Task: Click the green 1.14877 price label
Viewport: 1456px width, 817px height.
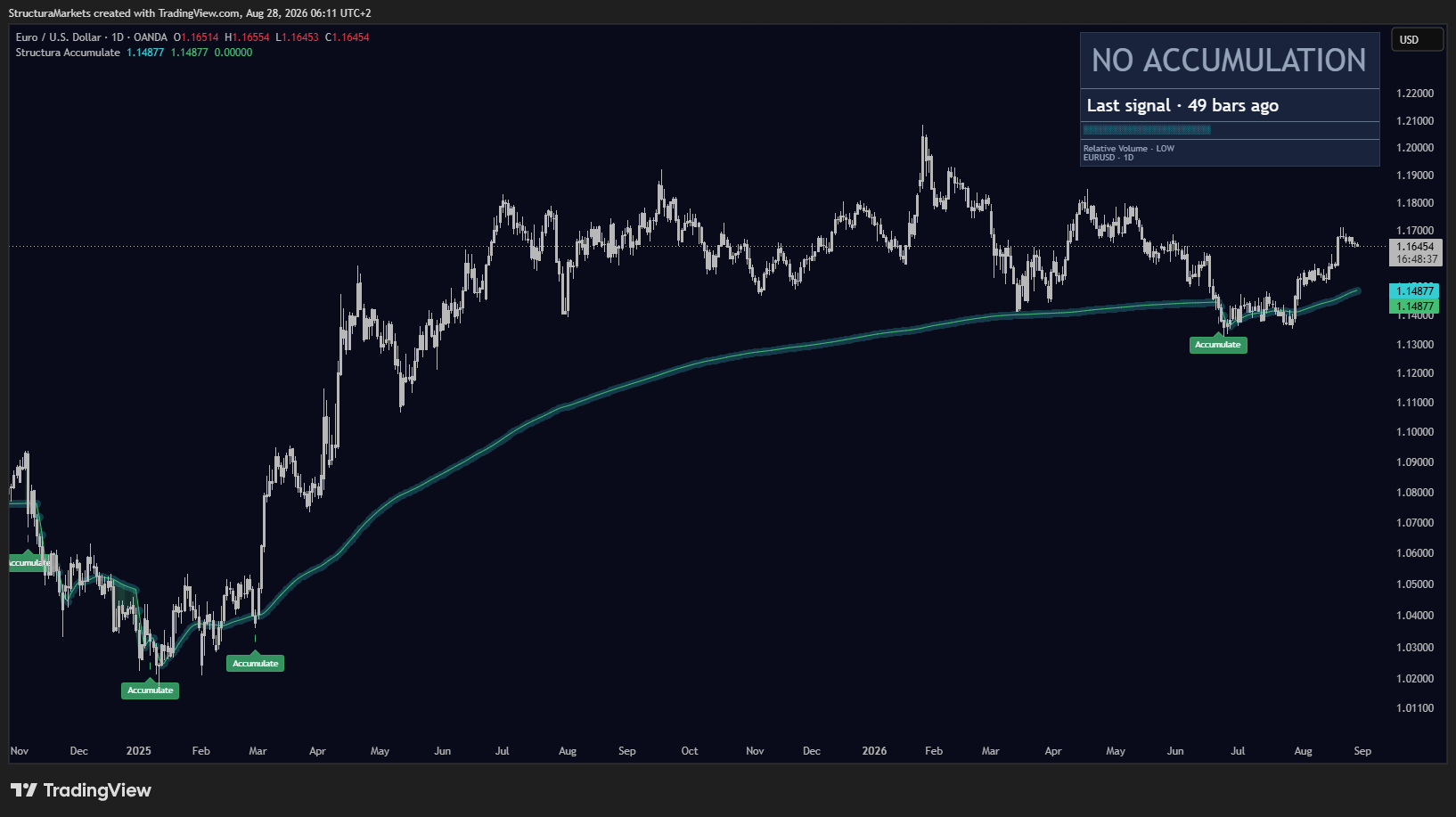Action: 1414,306
